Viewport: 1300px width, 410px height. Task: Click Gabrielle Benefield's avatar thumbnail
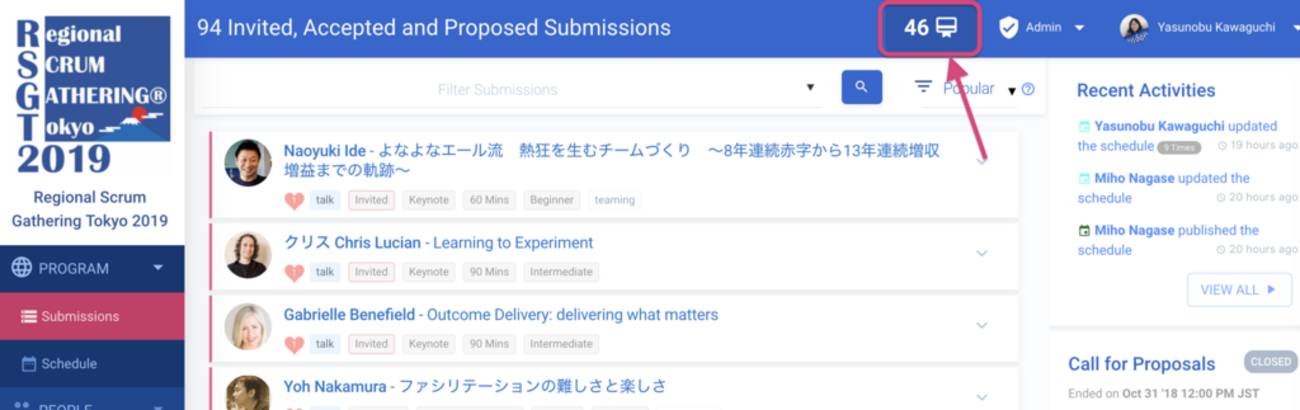click(248, 327)
